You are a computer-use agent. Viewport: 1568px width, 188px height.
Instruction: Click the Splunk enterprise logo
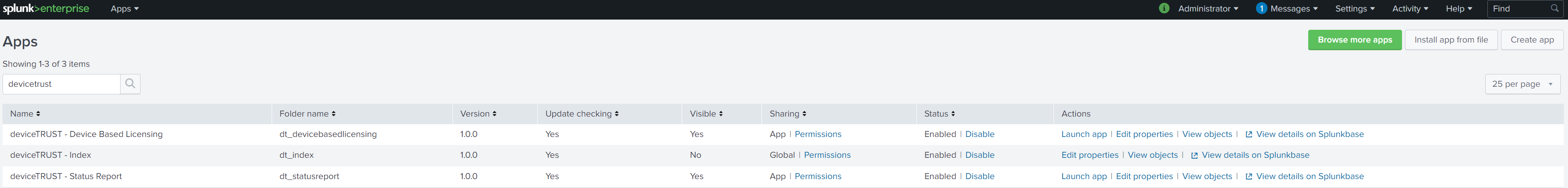(46, 9)
